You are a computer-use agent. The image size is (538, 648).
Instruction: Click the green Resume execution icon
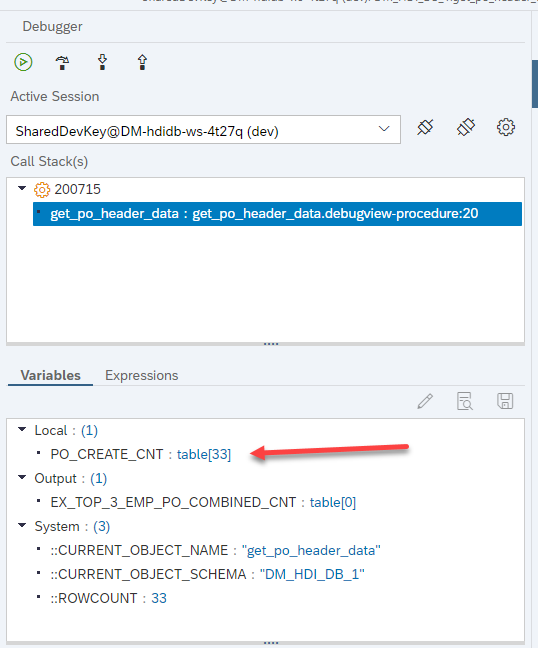23,62
